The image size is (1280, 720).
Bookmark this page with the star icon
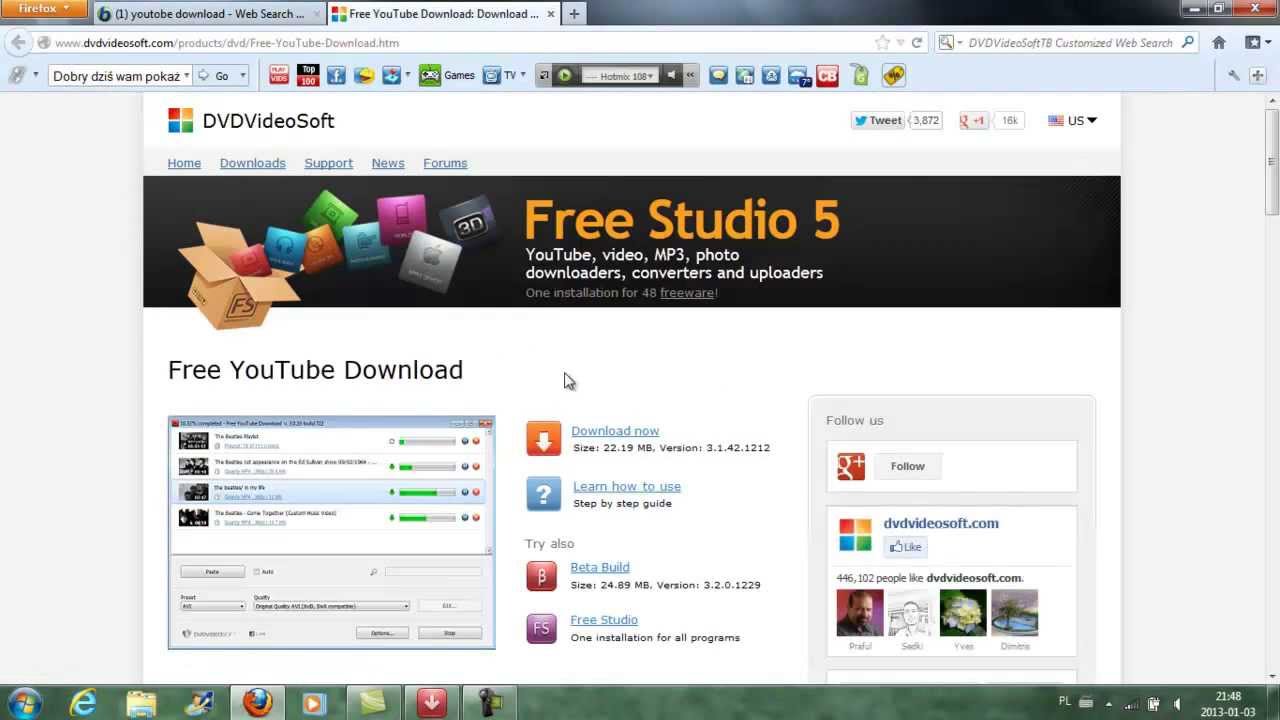point(882,43)
